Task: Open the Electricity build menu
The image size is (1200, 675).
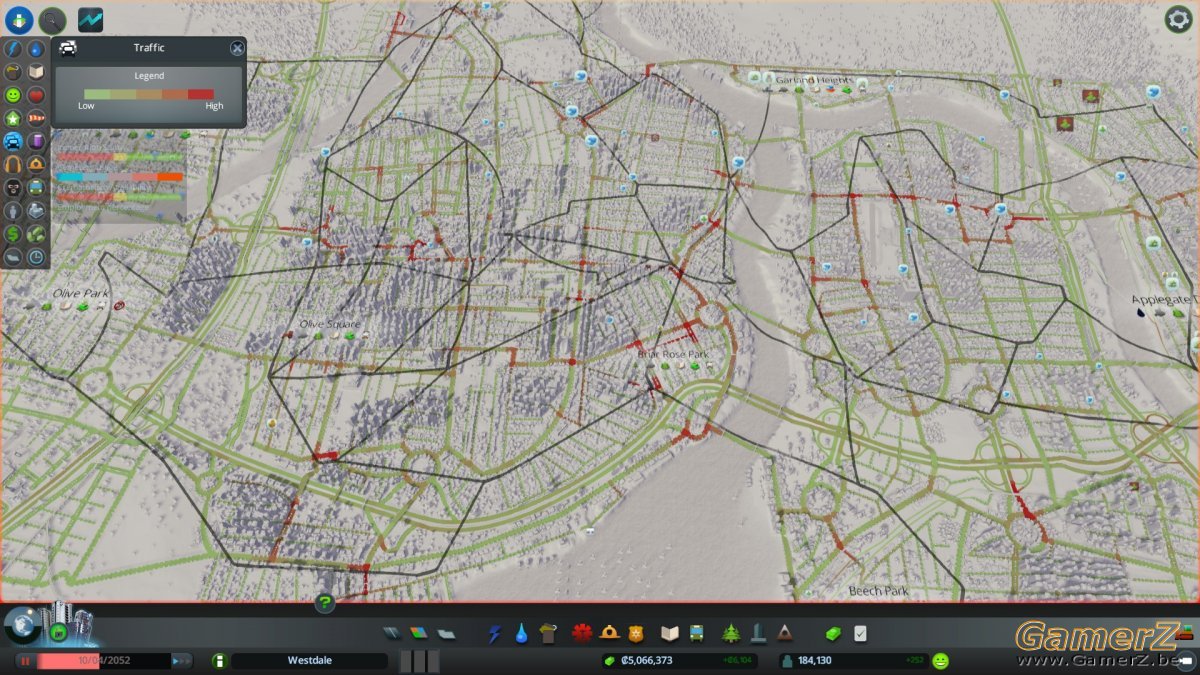Action: (x=494, y=633)
